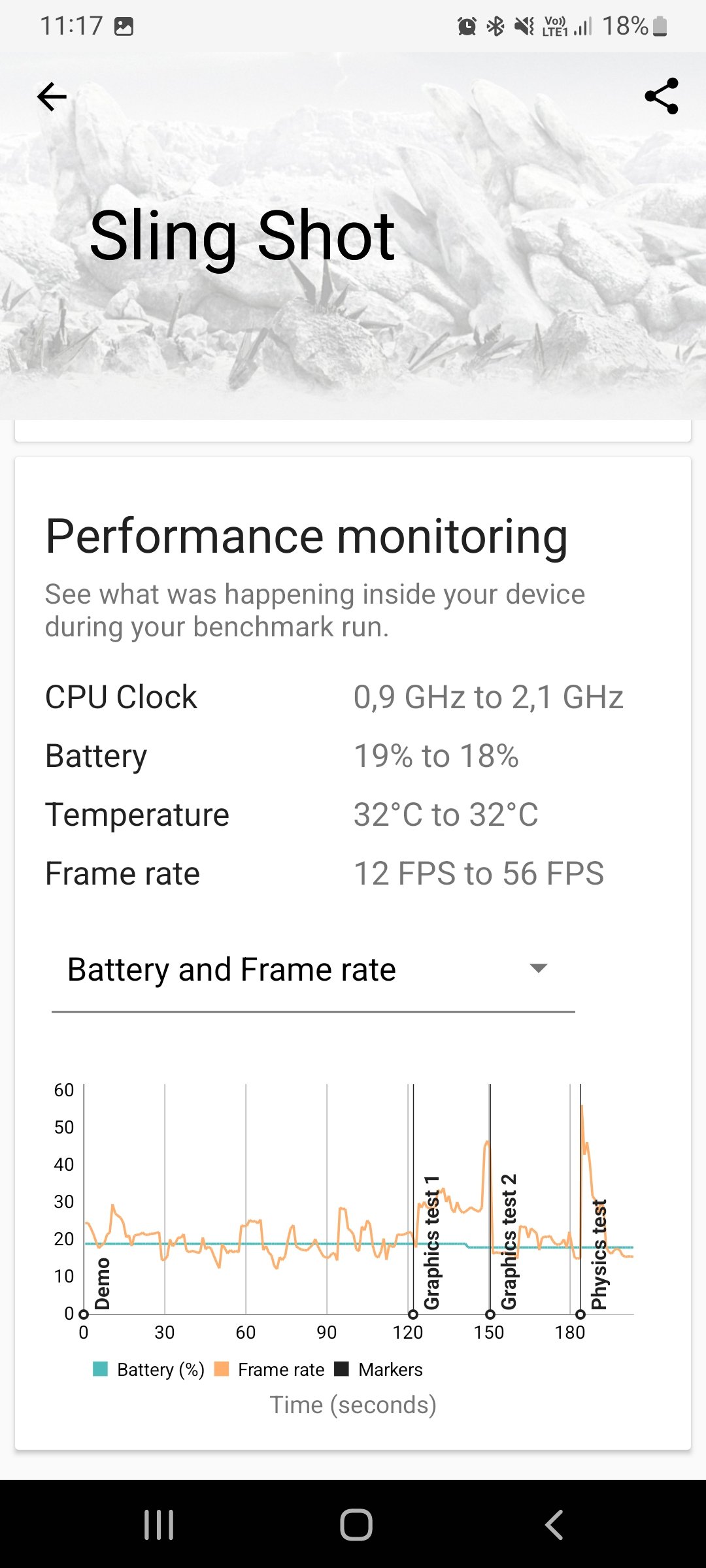Toggle Battery (%) legend series
706x1568 pixels.
[149, 1369]
